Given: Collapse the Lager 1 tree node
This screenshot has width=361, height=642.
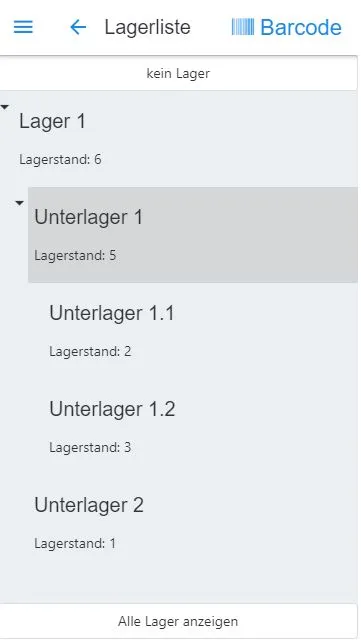Looking at the screenshot, I should click(x=5, y=107).
